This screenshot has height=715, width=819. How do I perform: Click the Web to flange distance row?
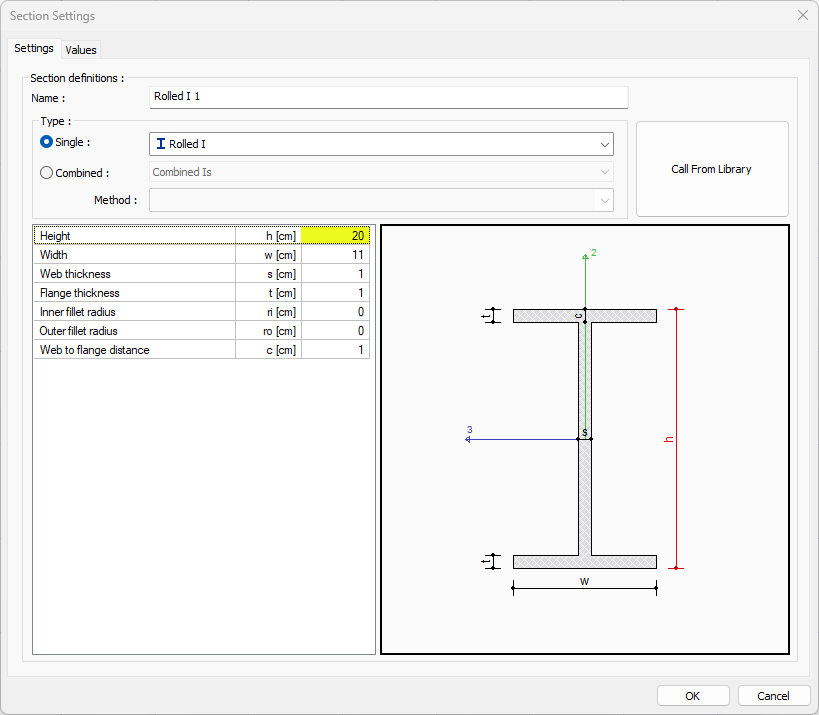click(135, 350)
